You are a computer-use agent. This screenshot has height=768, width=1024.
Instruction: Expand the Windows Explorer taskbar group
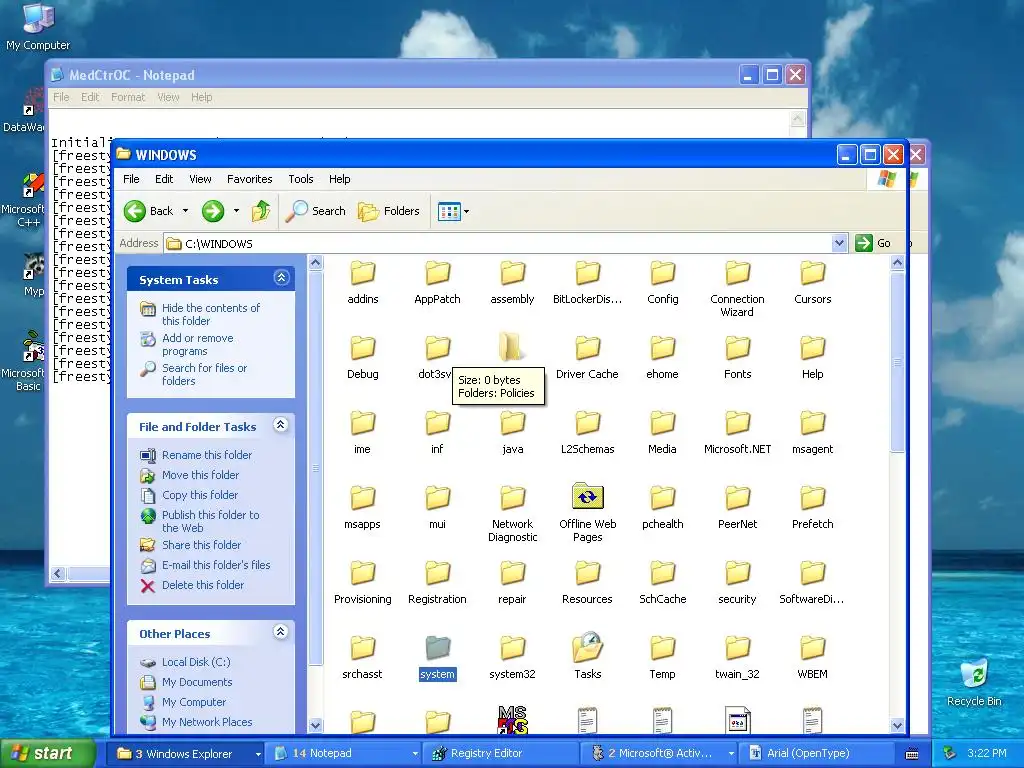click(258, 754)
